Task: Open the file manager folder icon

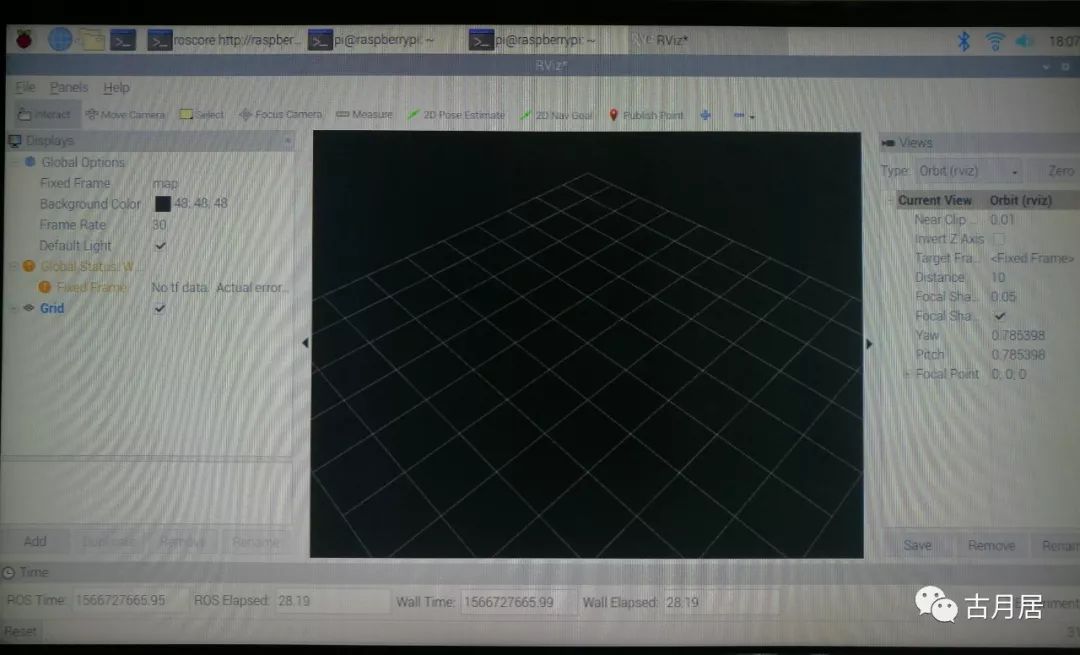Action: [91, 40]
